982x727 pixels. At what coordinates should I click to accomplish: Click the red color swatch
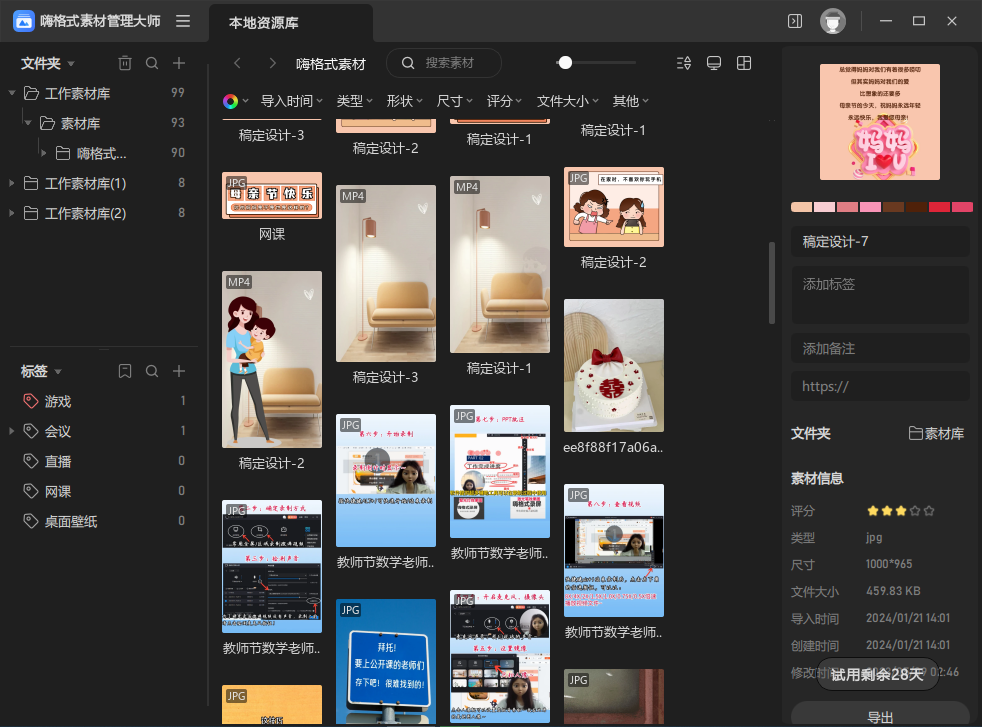pyautogui.click(x=939, y=207)
